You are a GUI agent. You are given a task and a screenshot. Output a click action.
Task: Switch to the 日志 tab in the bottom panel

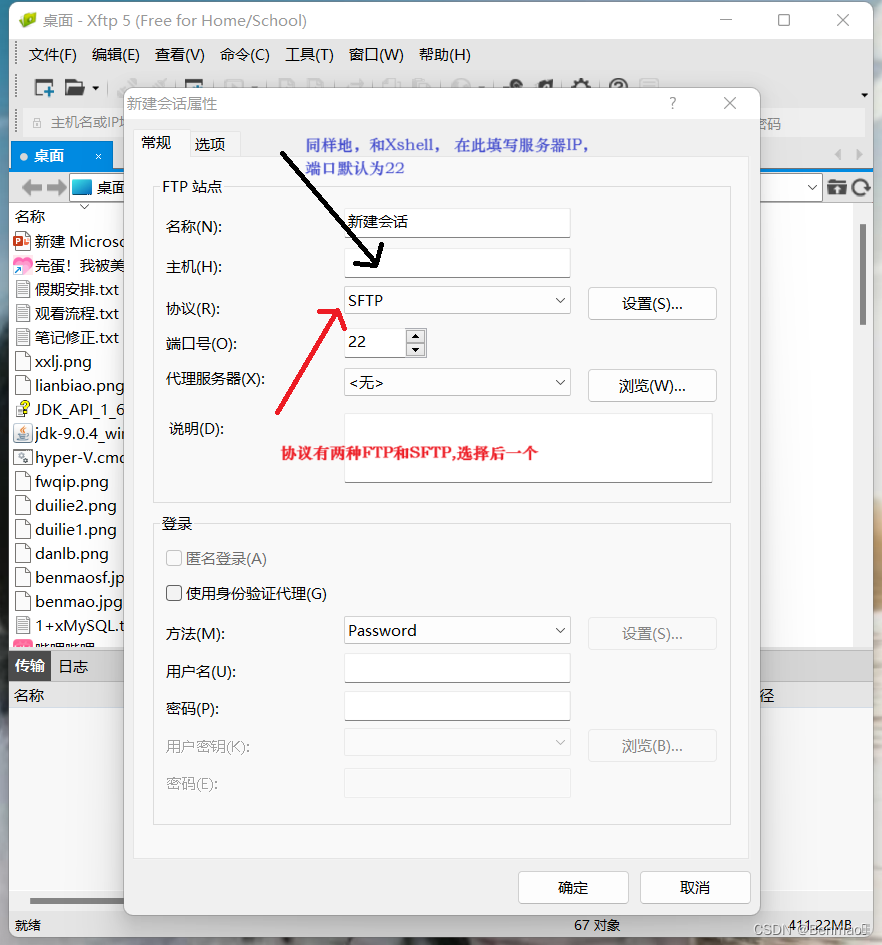(x=74, y=666)
